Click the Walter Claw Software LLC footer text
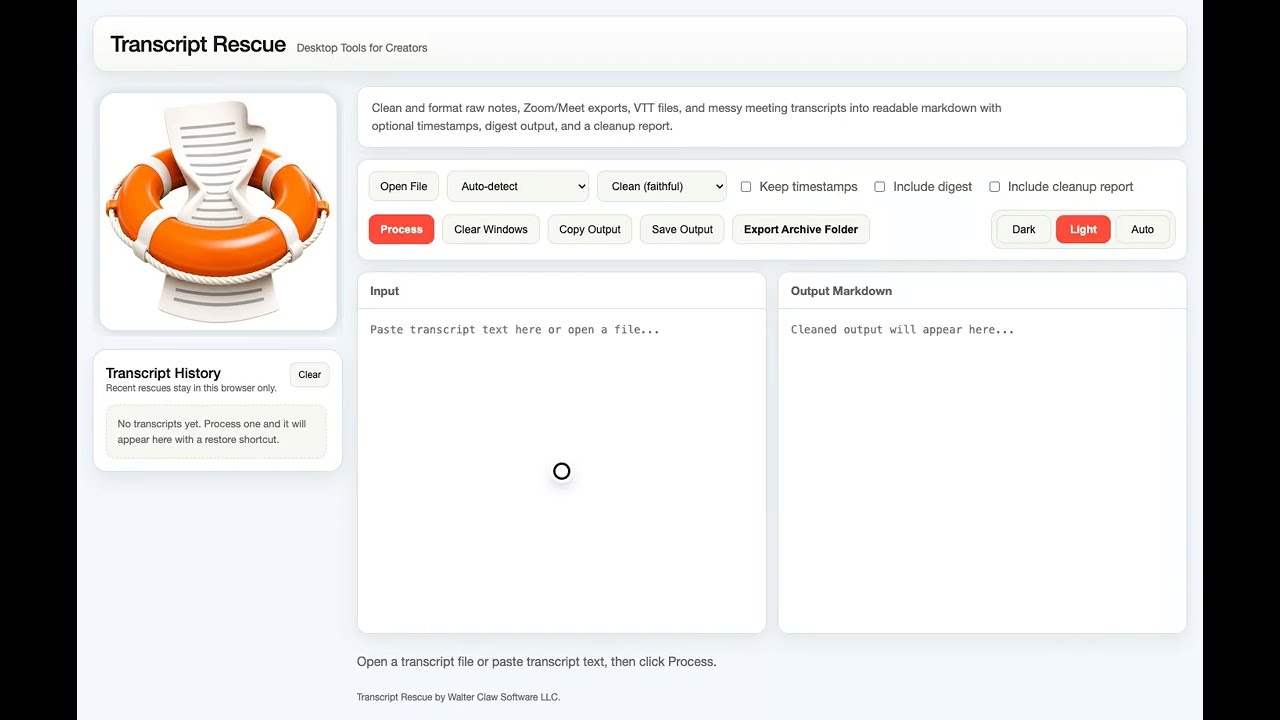Image resolution: width=1280 pixels, height=720 pixels. coord(458,697)
